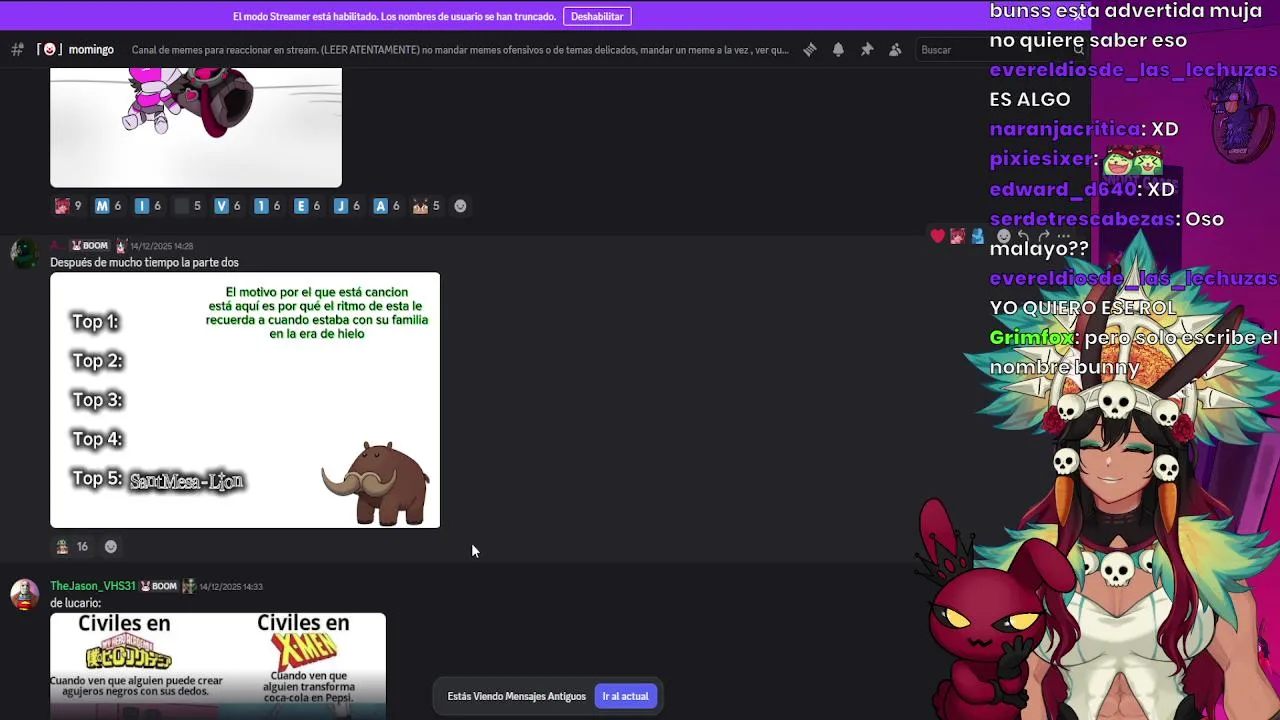1280x720 pixels.
Task: Click the hashtag channel icon
Action: click(x=17, y=50)
